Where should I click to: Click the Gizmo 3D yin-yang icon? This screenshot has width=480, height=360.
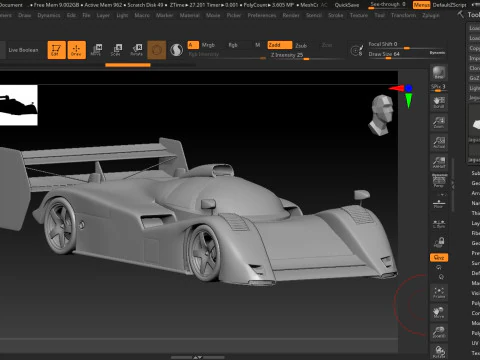point(176,50)
